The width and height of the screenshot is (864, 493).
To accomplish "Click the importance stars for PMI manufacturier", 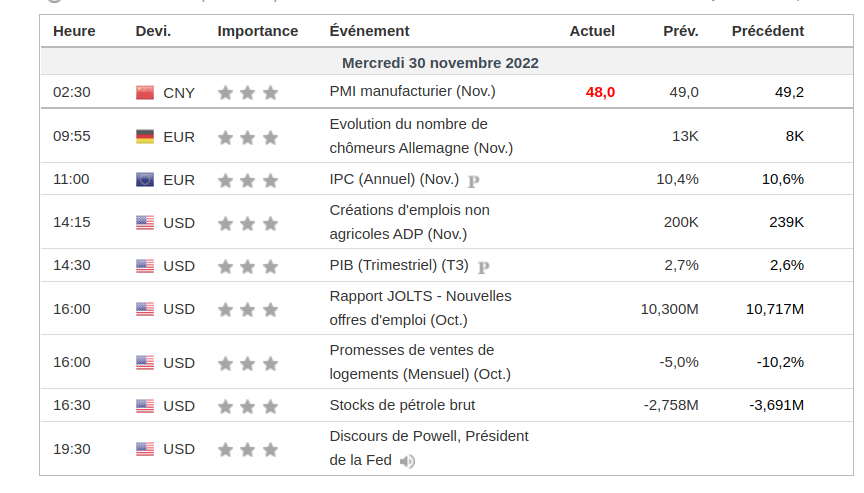I will point(248,93).
